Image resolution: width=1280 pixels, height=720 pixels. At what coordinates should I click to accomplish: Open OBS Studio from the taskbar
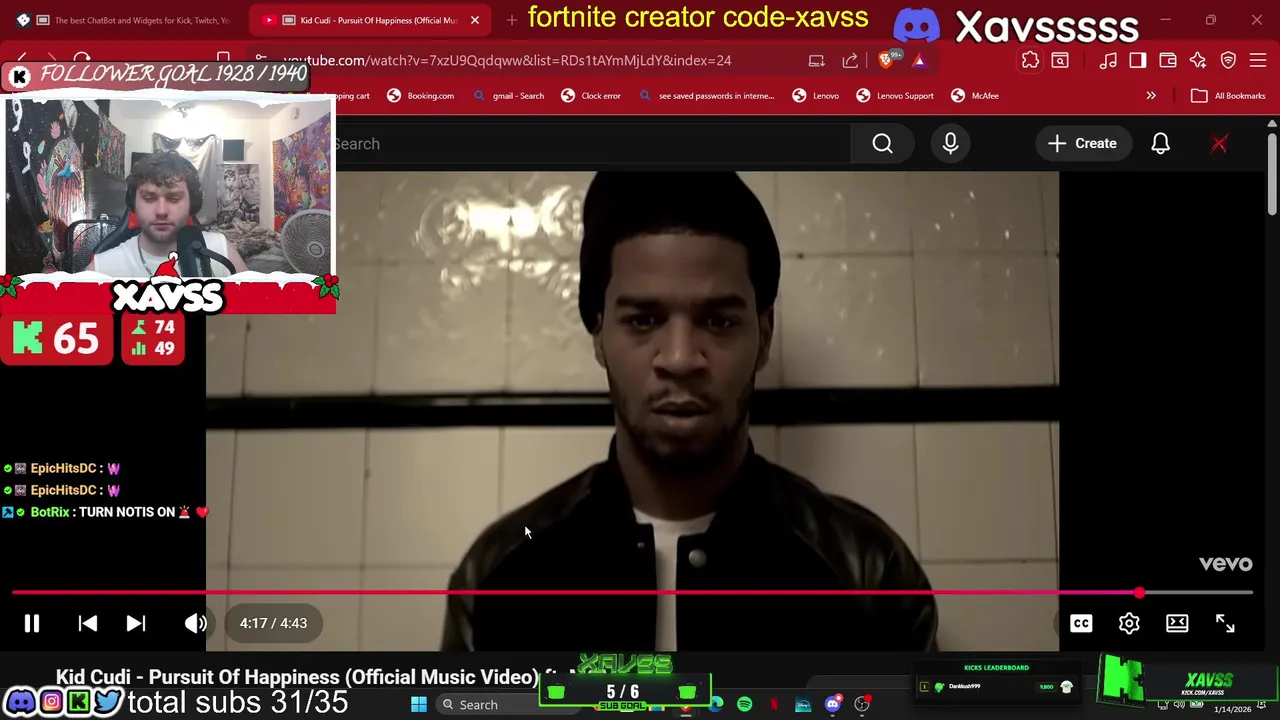[x=862, y=705]
